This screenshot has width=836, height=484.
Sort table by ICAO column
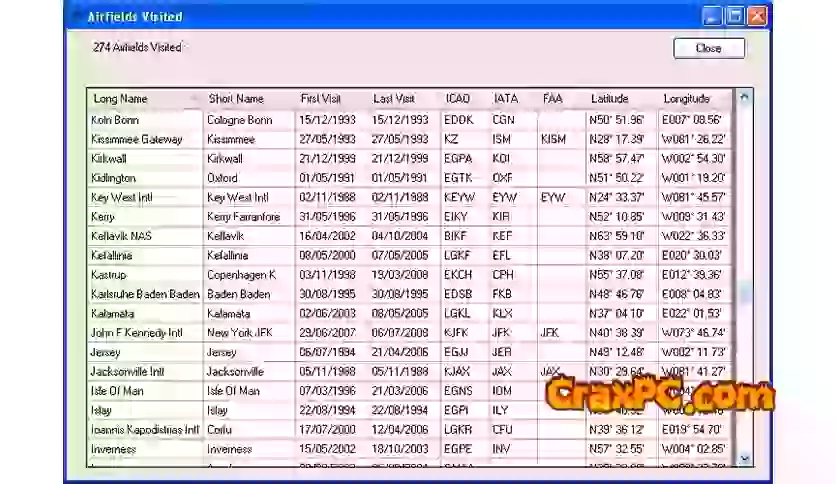456,99
